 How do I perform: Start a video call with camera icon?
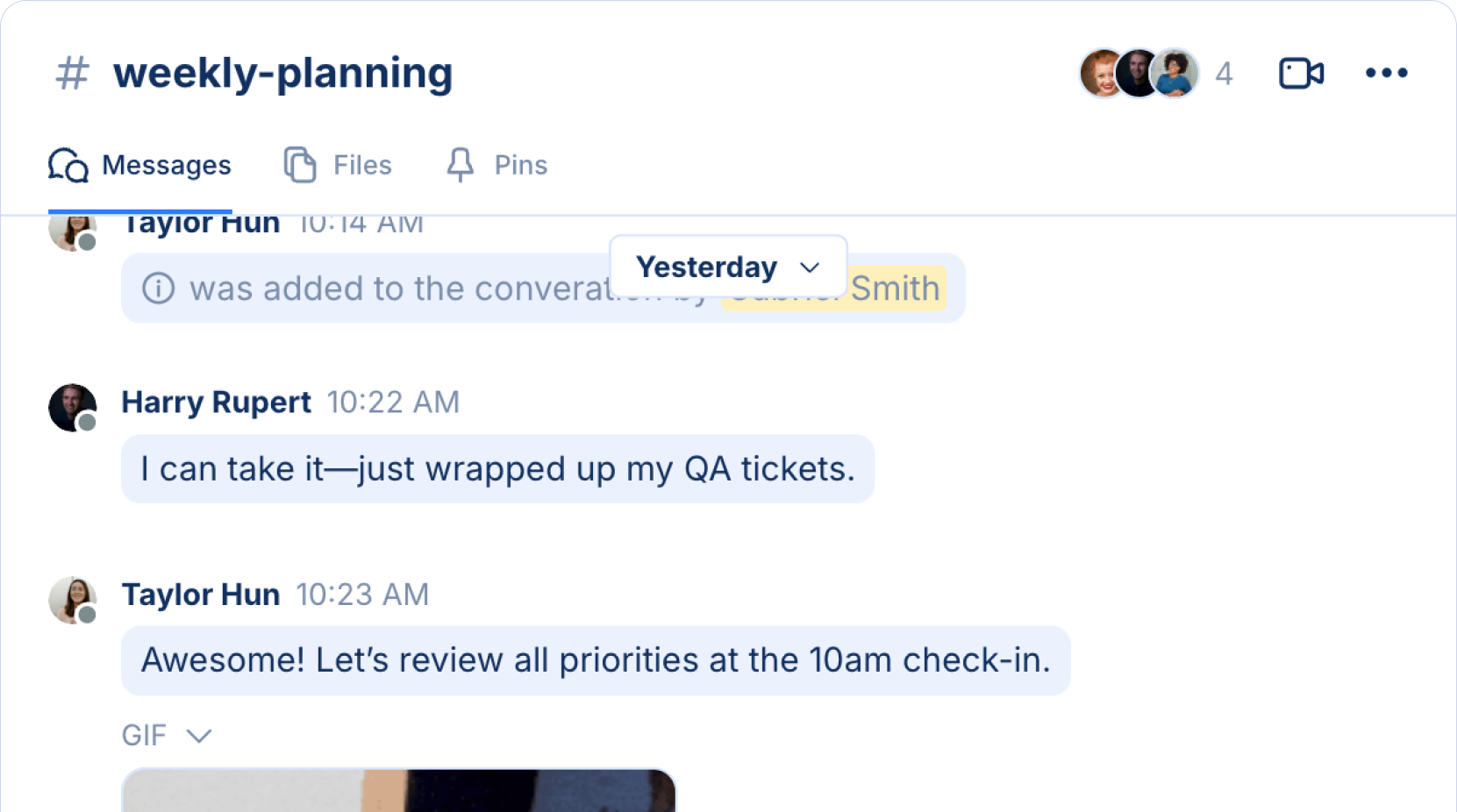click(1301, 73)
